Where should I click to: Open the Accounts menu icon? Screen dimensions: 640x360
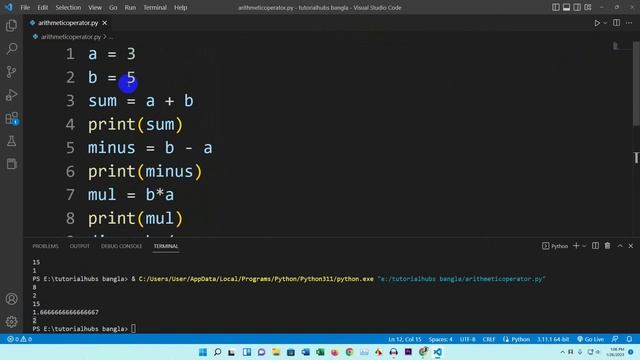11,299
